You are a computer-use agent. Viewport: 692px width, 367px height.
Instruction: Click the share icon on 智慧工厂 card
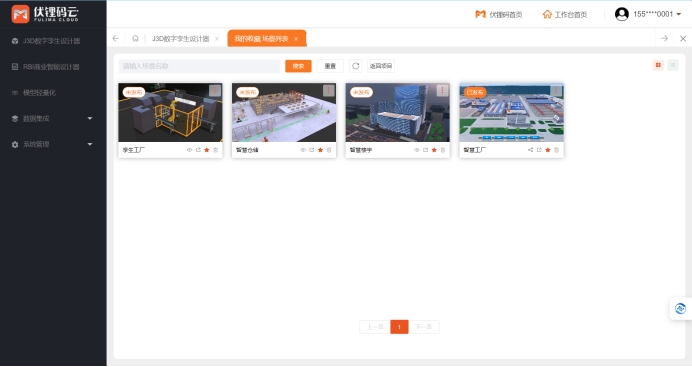point(530,150)
